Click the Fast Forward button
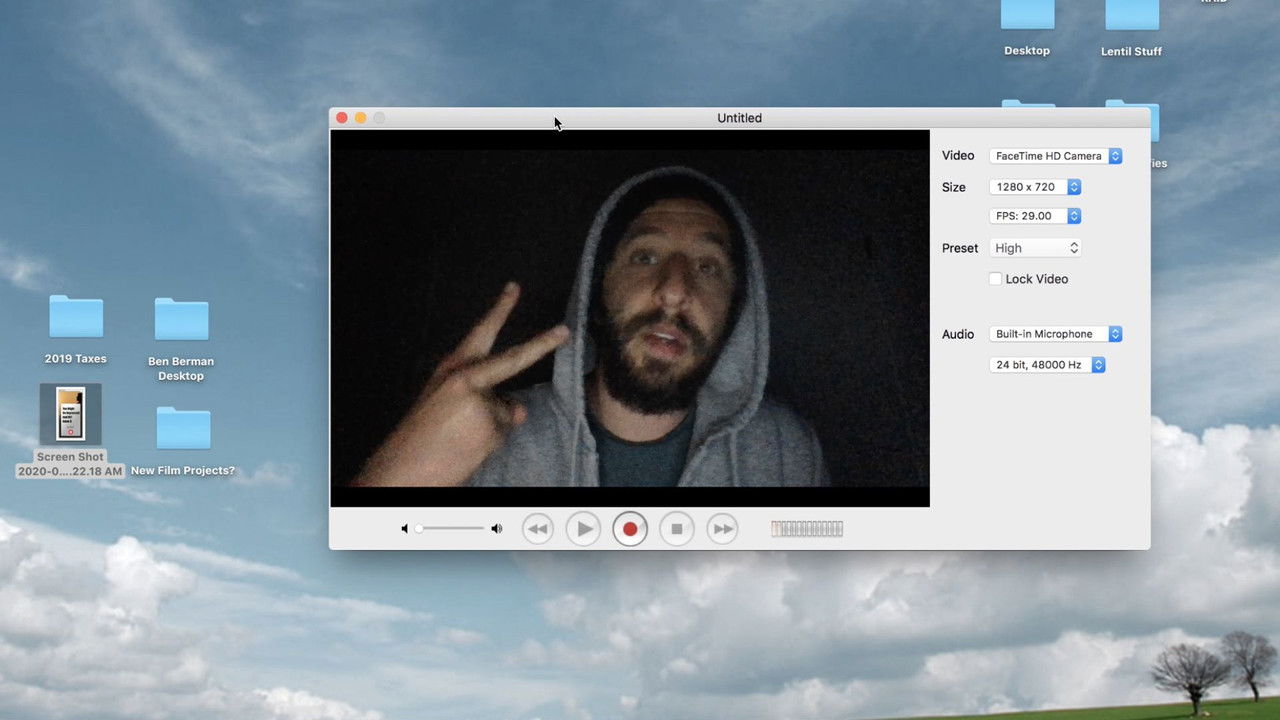1280x720 pixels. (722, 529)
